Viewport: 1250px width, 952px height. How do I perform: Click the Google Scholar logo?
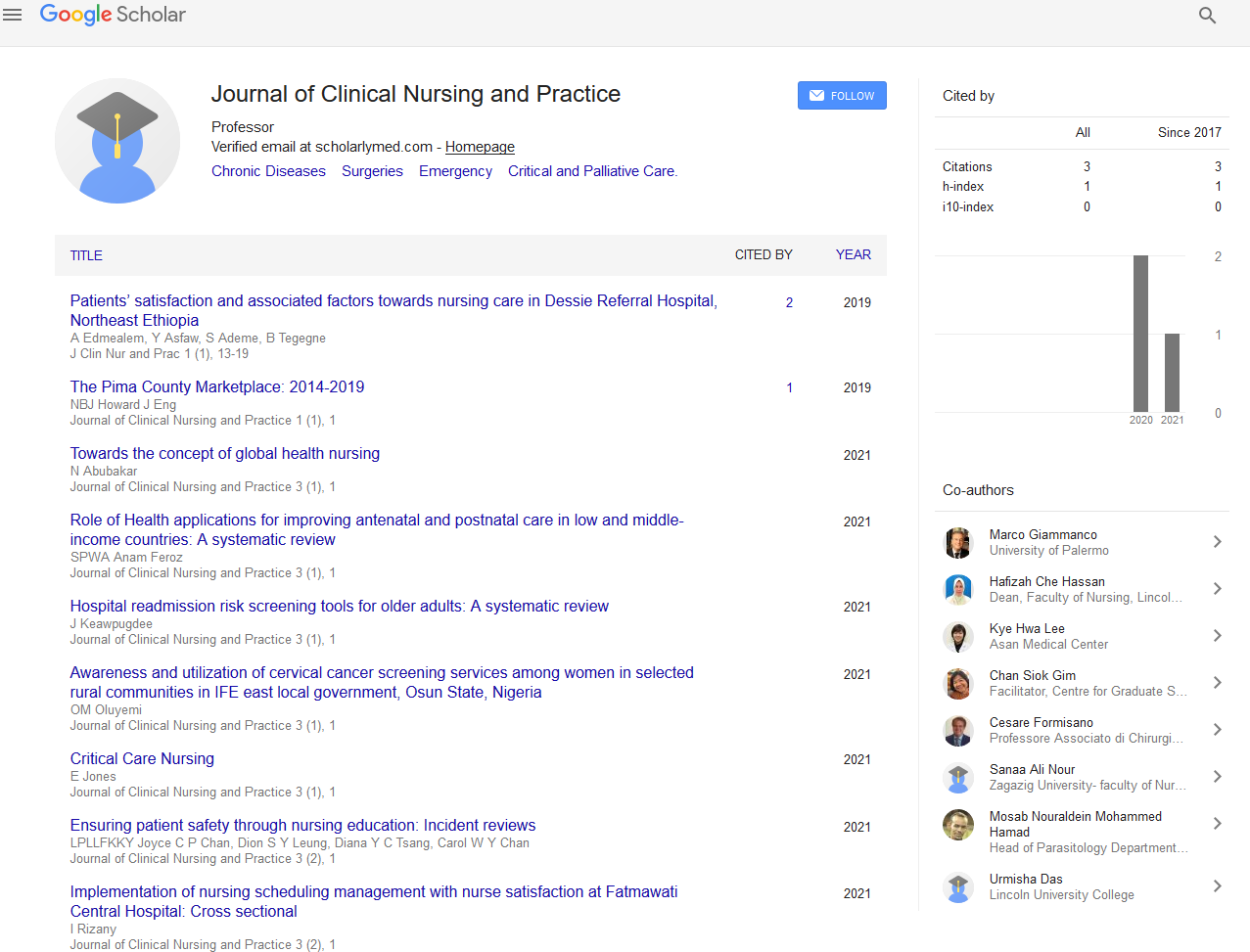pyautogui.click(x=113, y=15)
